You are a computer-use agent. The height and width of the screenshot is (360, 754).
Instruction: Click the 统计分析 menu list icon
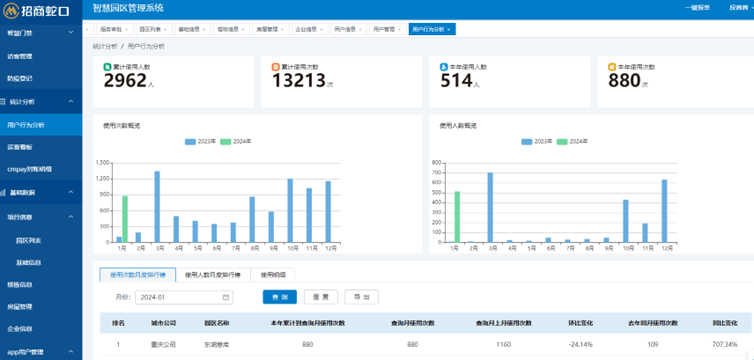(x=3, y=101)
